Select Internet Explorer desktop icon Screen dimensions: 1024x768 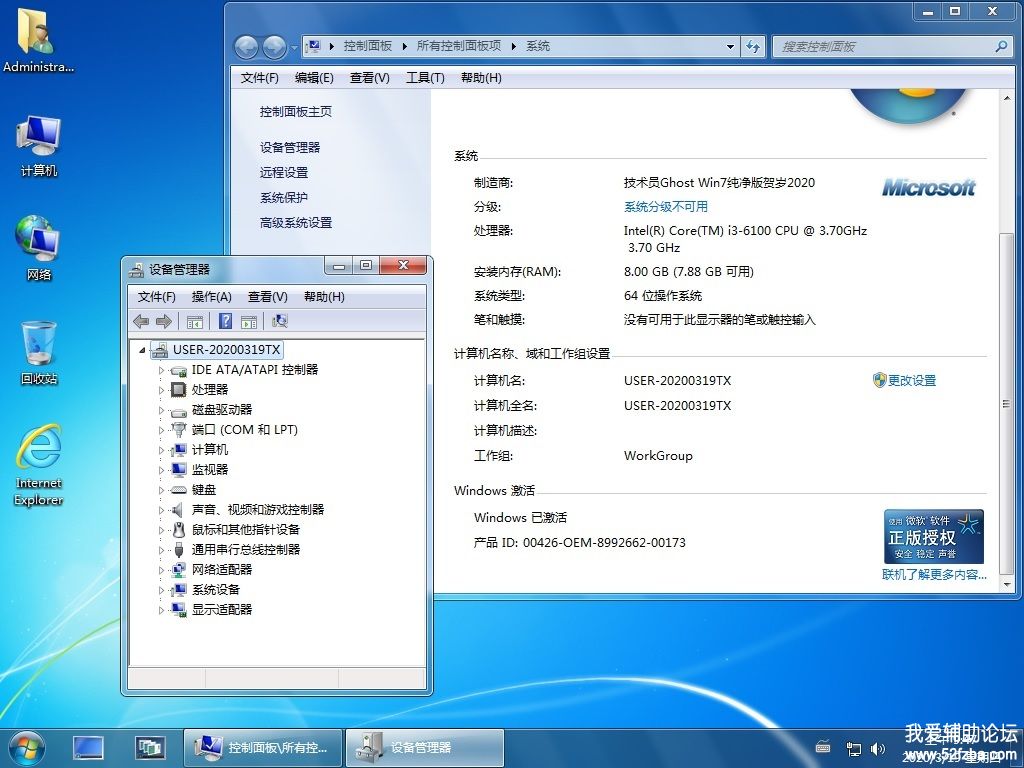click(x=39, y=464)
